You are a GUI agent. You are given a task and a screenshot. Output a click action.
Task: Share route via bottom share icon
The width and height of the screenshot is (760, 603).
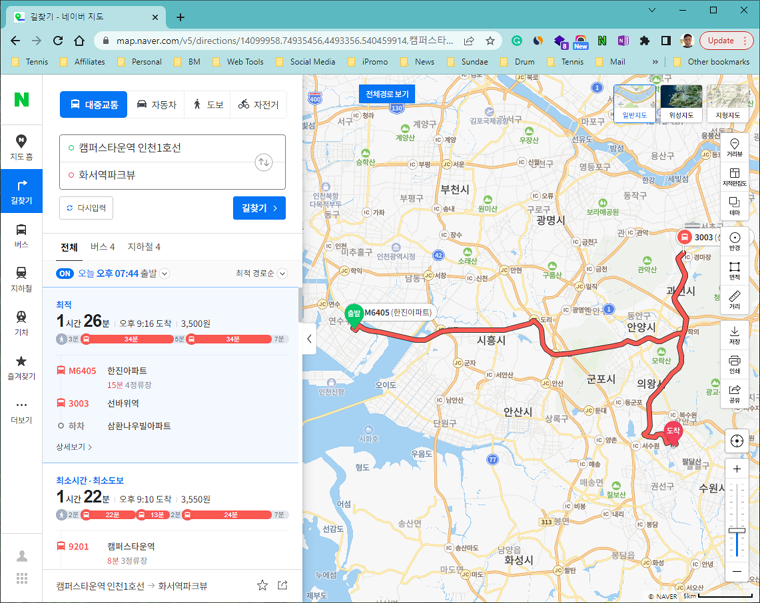(x=283, y=586)
